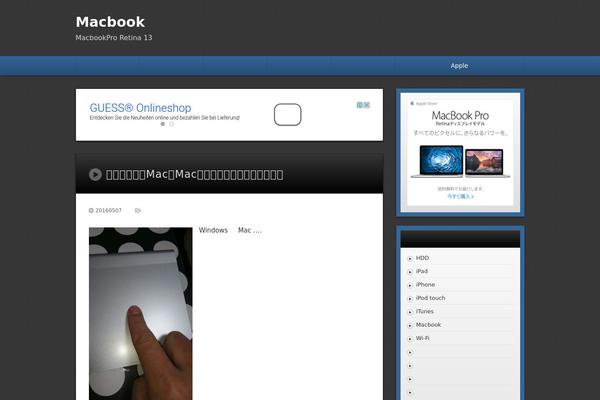
Task: Click the MacBook Pro Apple Store ad image
Action: coord(460,152)
